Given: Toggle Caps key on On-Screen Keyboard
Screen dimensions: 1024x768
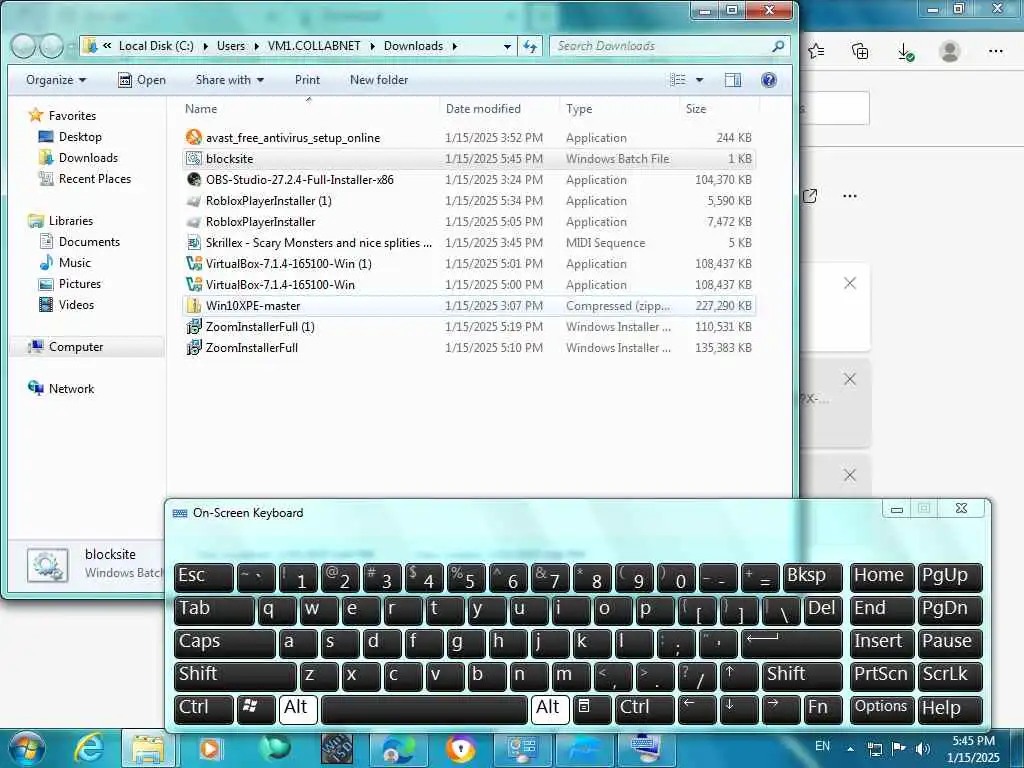Looking at the screenshot, I should [x=225, y=642].
